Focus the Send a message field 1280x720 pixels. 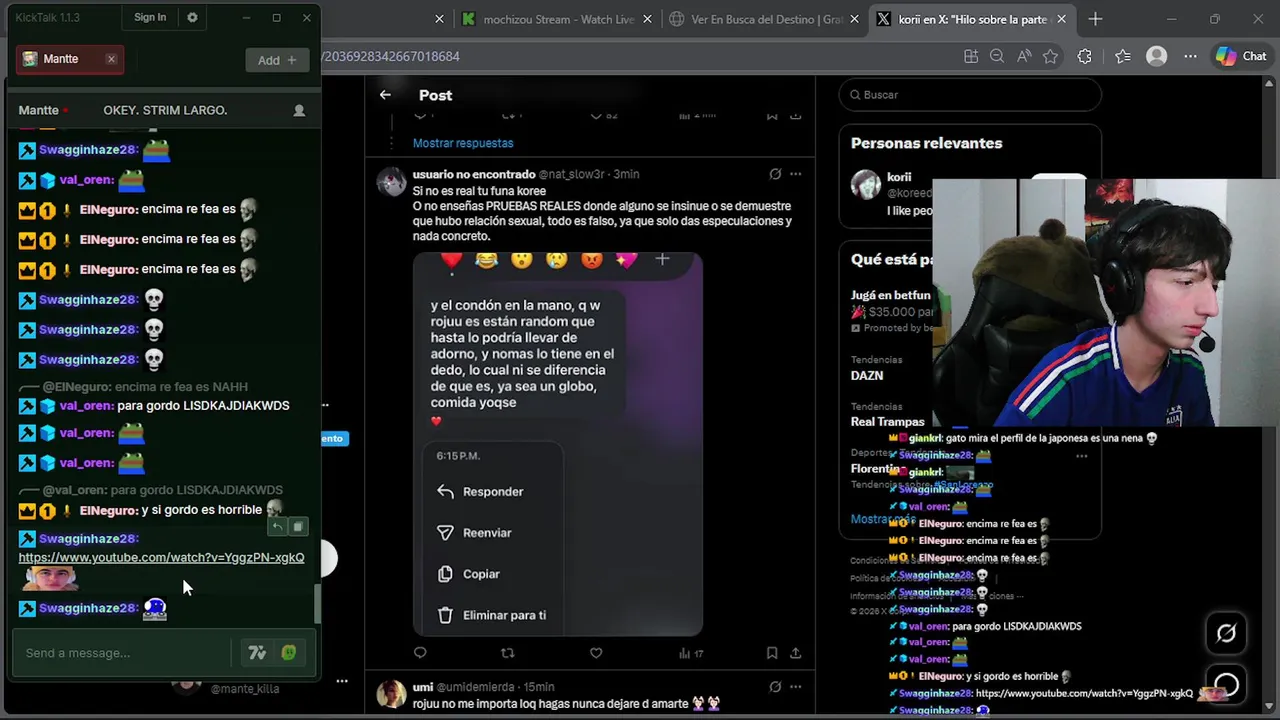[x=122, y=653]
